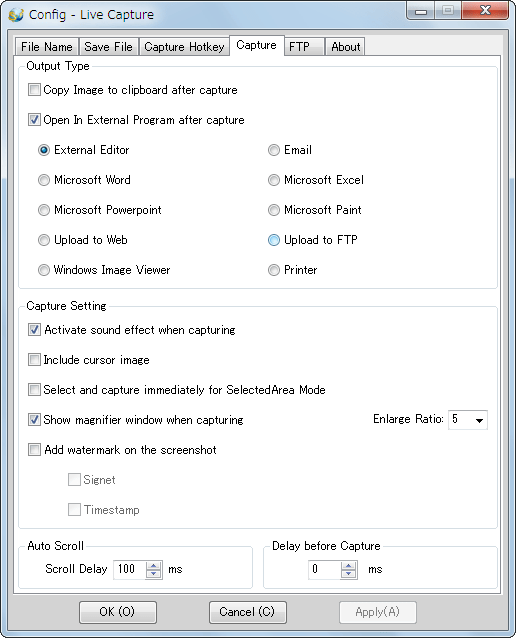This screenshot has height=638, width=516.
Task: Click the OK (O) button
Action: click(x=118, y=612)
